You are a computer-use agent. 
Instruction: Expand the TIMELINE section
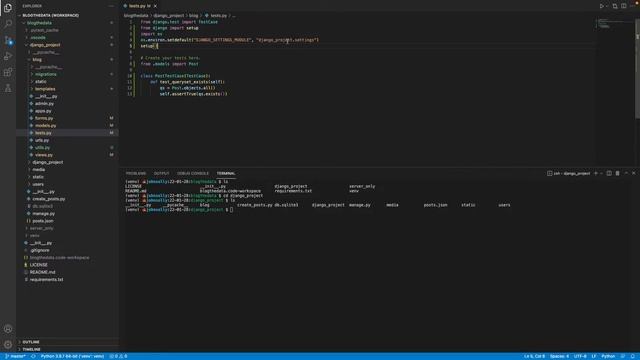(31, 349)
